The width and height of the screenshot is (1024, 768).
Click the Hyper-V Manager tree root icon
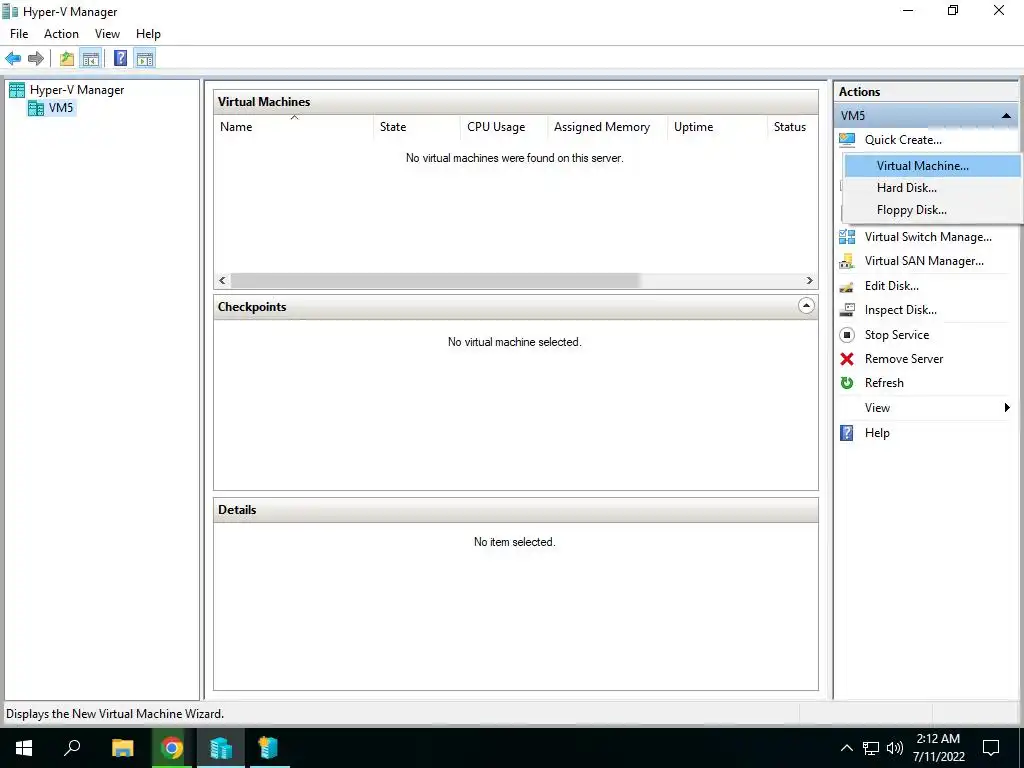pyautogui.click(x=17, y=90)
